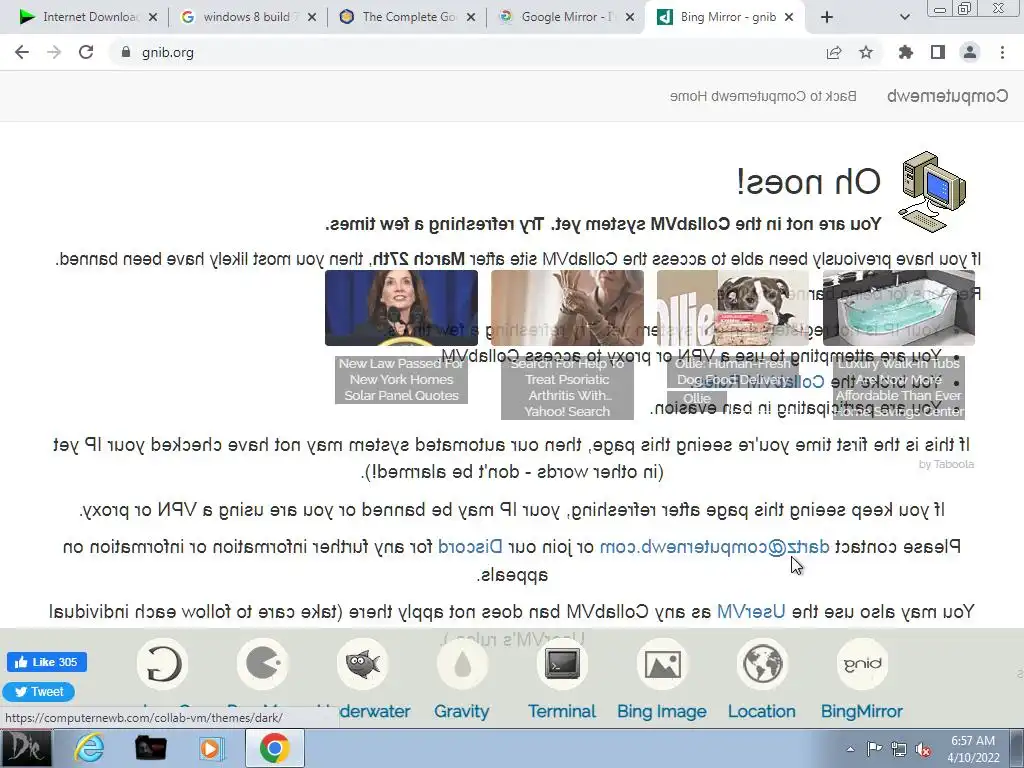Open a new tab with plus button
The image size is (1024, 768).
point(827,18)
